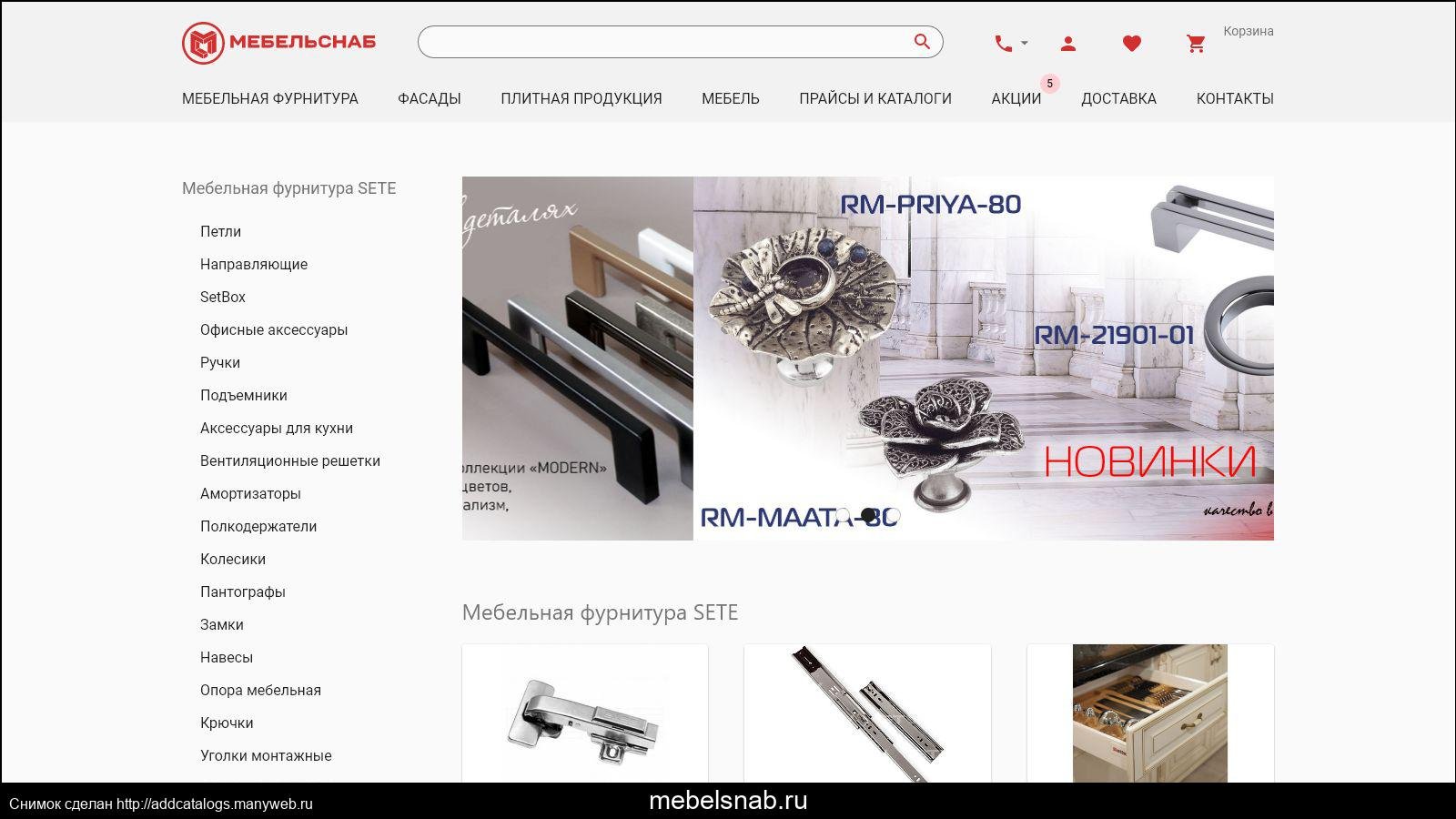Open the phone contacts icon

1003,43
